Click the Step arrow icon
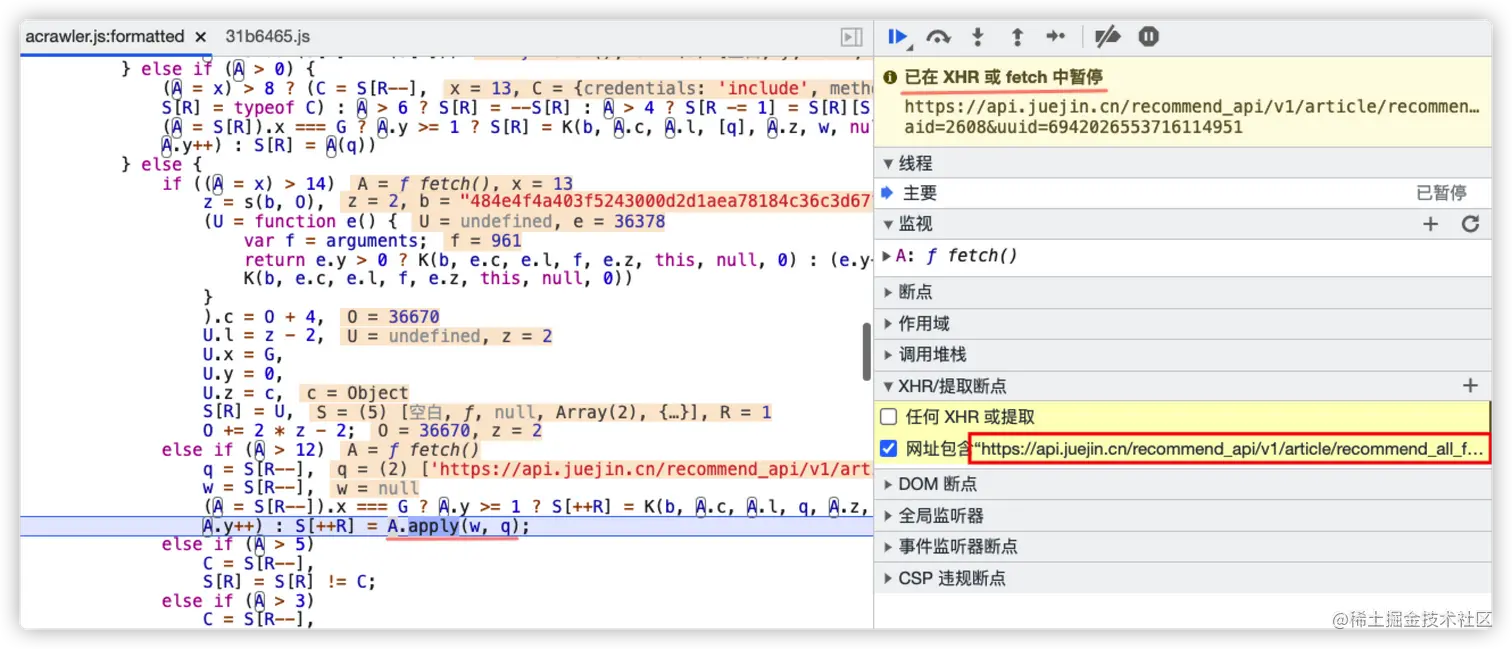The height and width of the screenshot is (649, 1512). 1056,38
